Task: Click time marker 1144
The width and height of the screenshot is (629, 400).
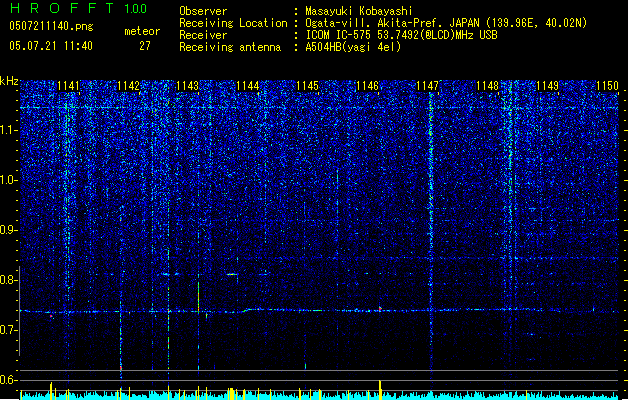Action: [x=248, y=86]
